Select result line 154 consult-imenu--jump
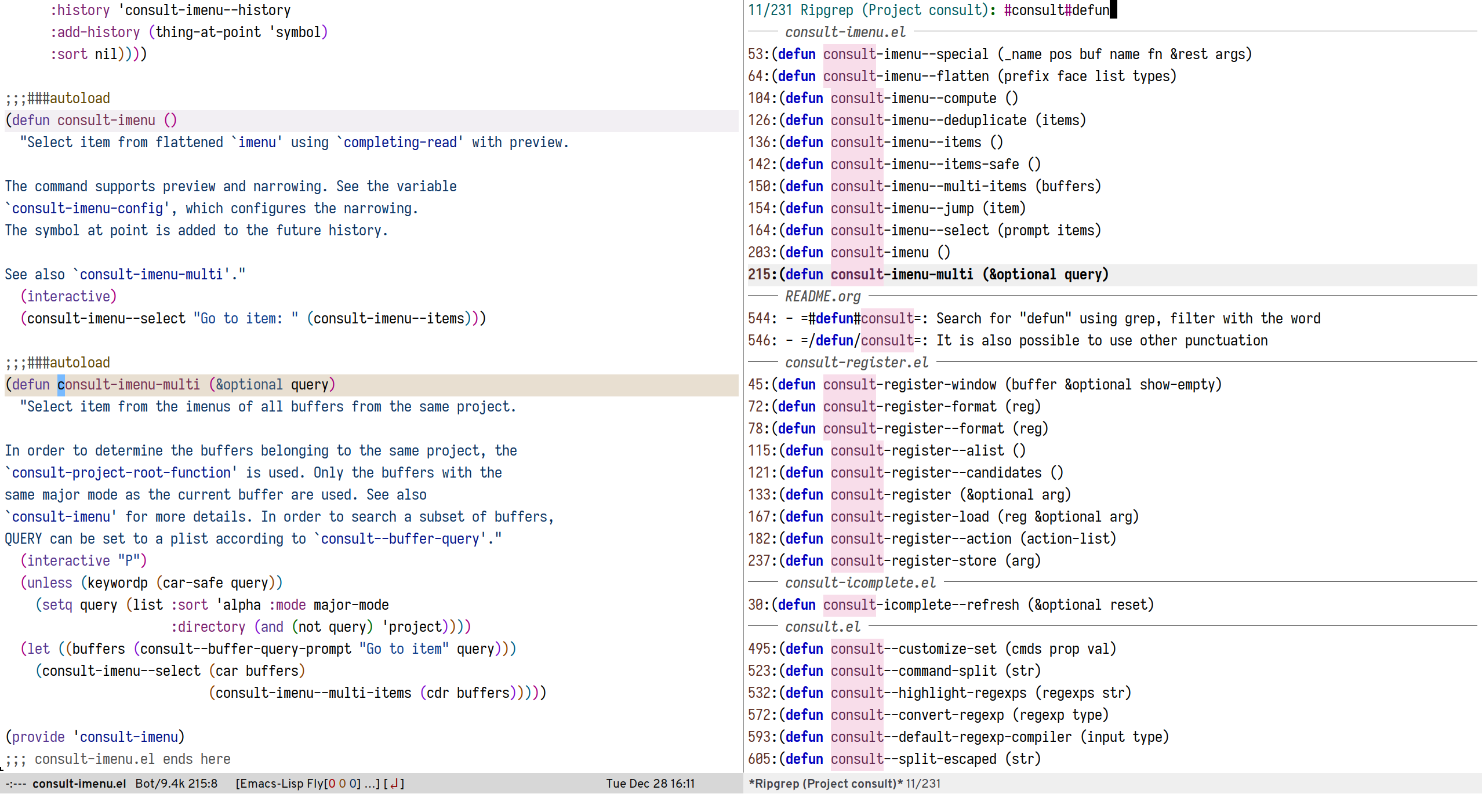Image resolution: width=1482 pixels, height=812 pixels. click(x=887, y=208)
